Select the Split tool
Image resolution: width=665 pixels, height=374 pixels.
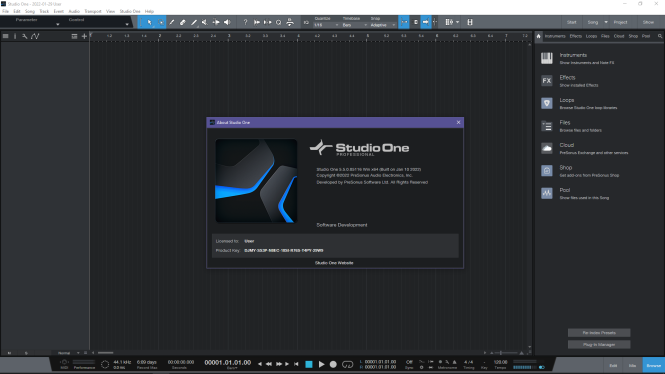point(172,22)
